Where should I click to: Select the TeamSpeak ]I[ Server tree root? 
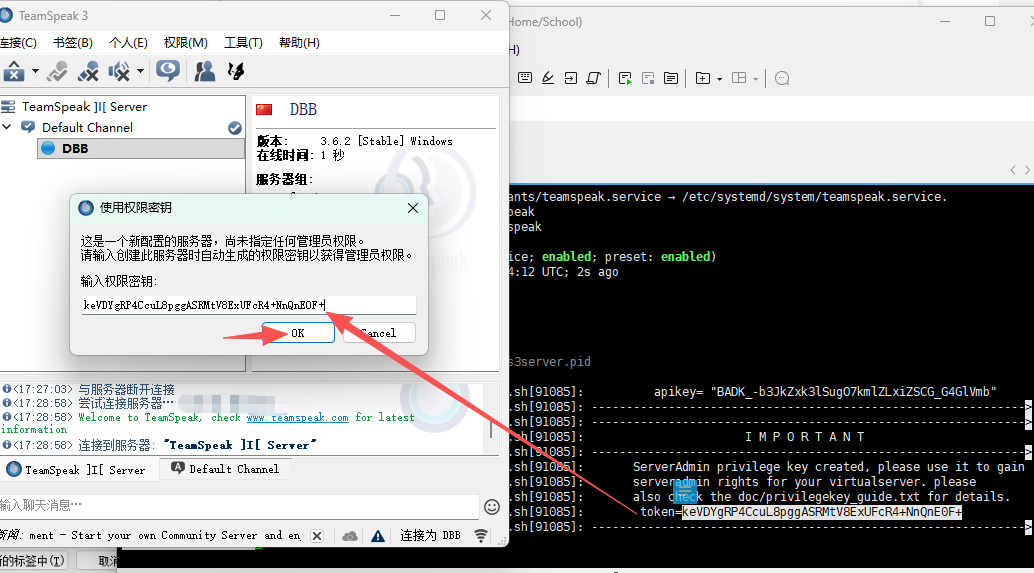[x=84, y=107]
